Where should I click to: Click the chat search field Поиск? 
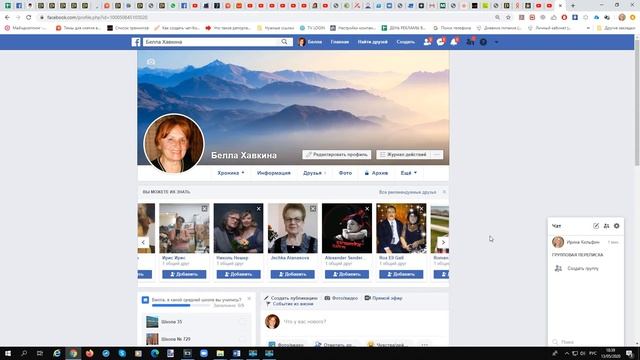pyautogui.click(x=586, y=342)
